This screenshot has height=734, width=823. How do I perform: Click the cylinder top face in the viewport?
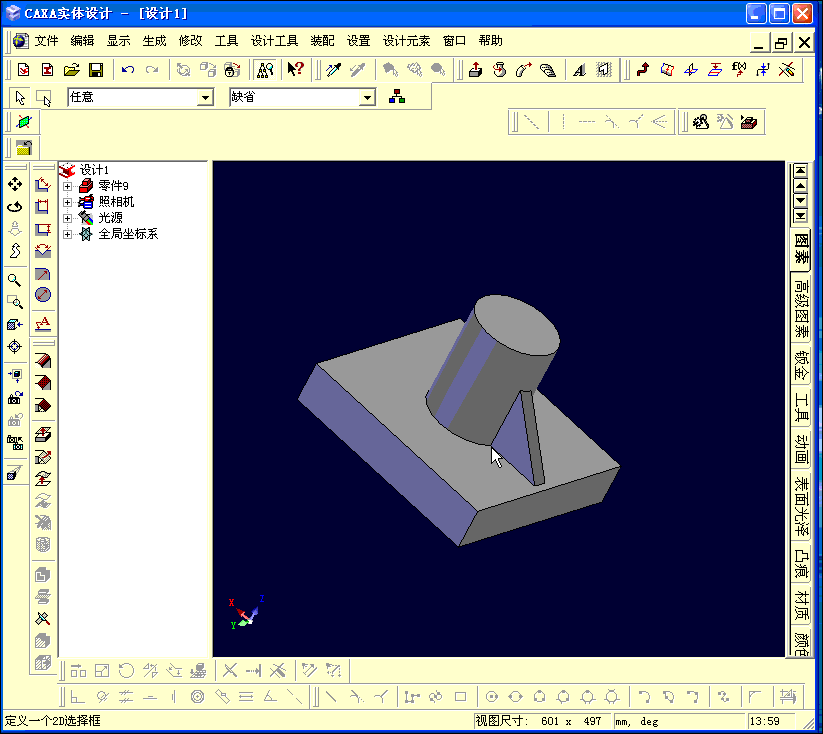[x=517, y=326]
